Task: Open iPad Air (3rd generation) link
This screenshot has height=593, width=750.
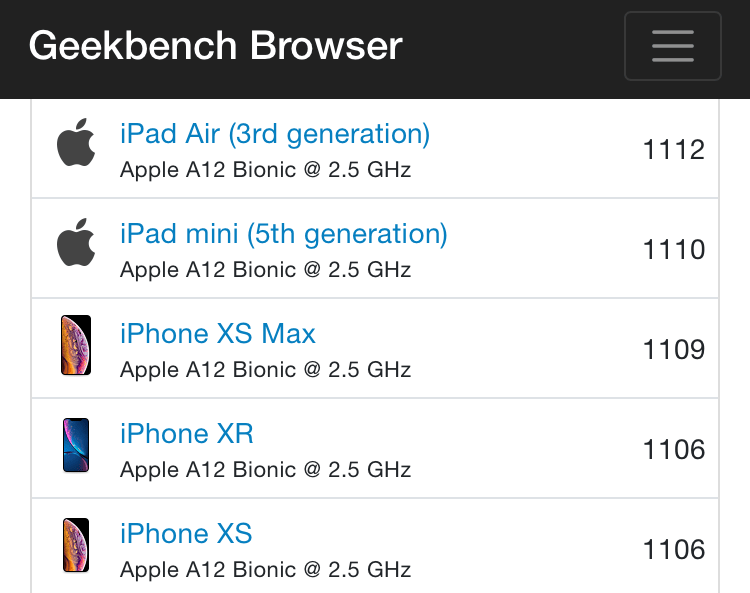Action: tap(275, 133)
